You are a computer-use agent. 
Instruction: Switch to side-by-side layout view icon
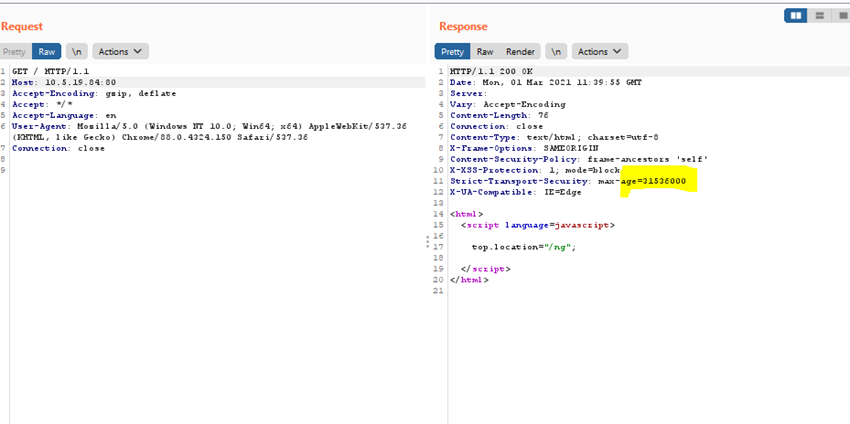[796, 16]
